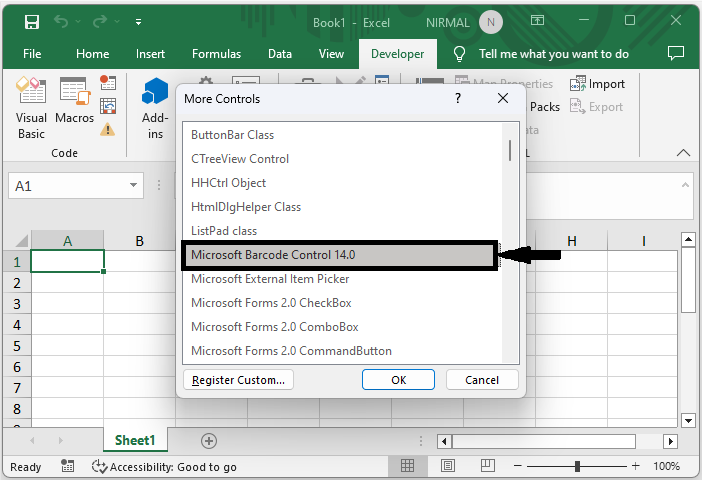Open the Visual Basic editor
This screenshot has width=702, height=480.
tap(31, 107)
